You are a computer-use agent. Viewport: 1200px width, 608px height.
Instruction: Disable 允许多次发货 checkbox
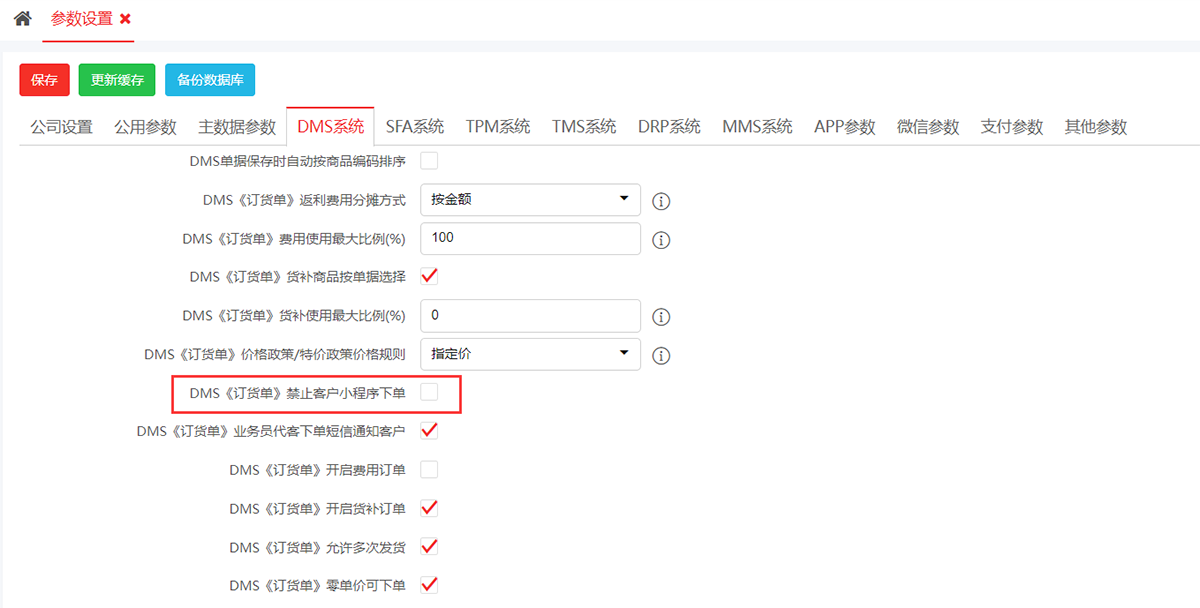[429, 546]
